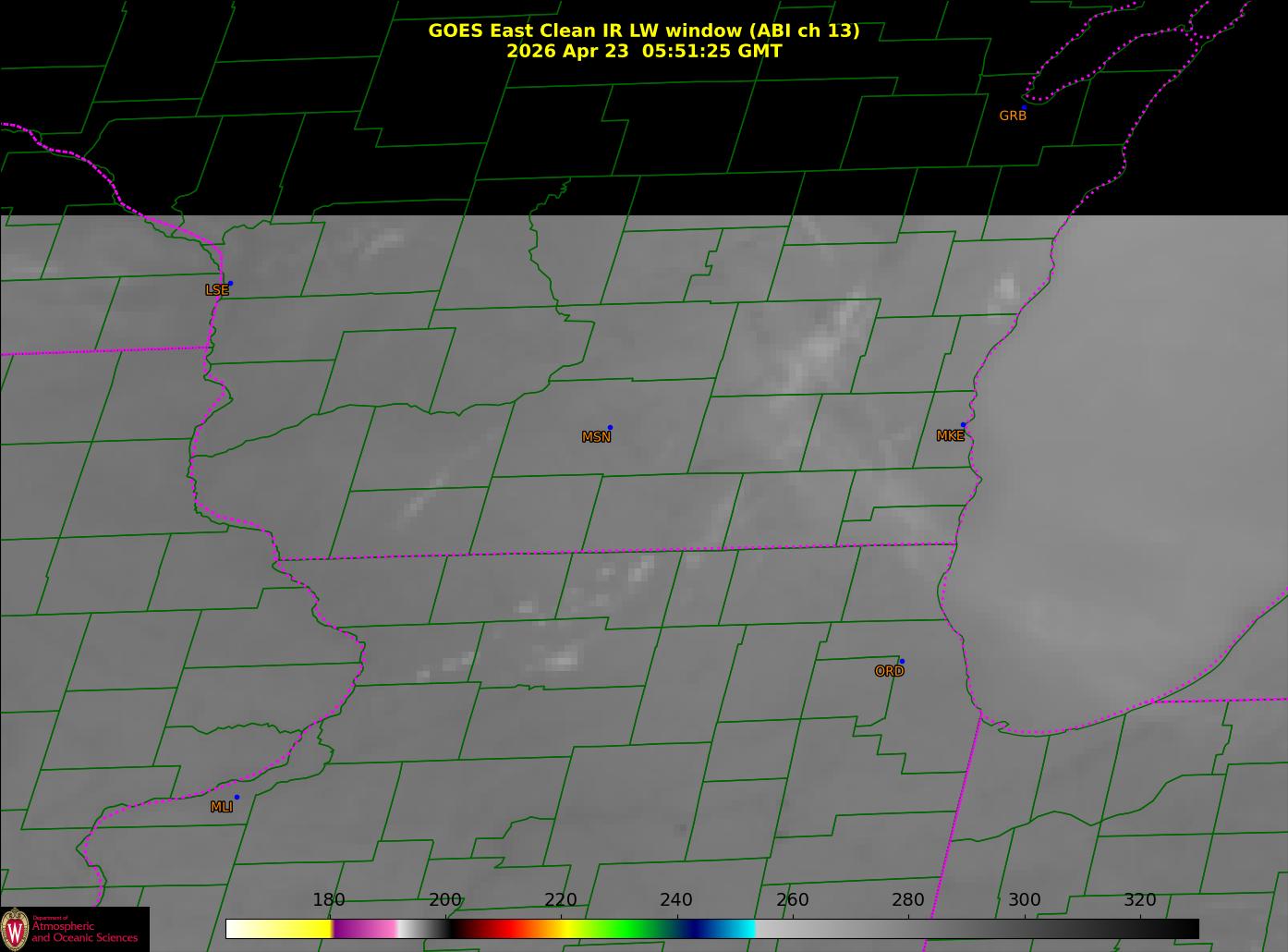Click the Atmospheric and Oceanic Sciences text
Image resolution: width=1288 pixels, height=952 pixels.
pyautogui.click(x=85, y=932)
